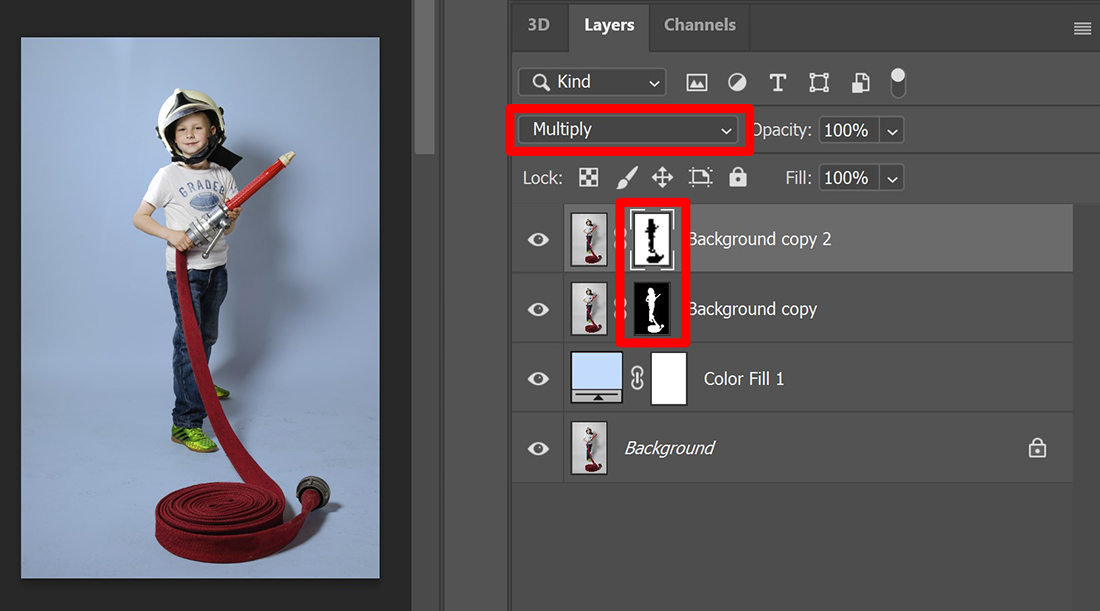Screen dimensions: 1100x611
Task: Click the lock icon on the Background layer
Action: (x=1037, y=448)
